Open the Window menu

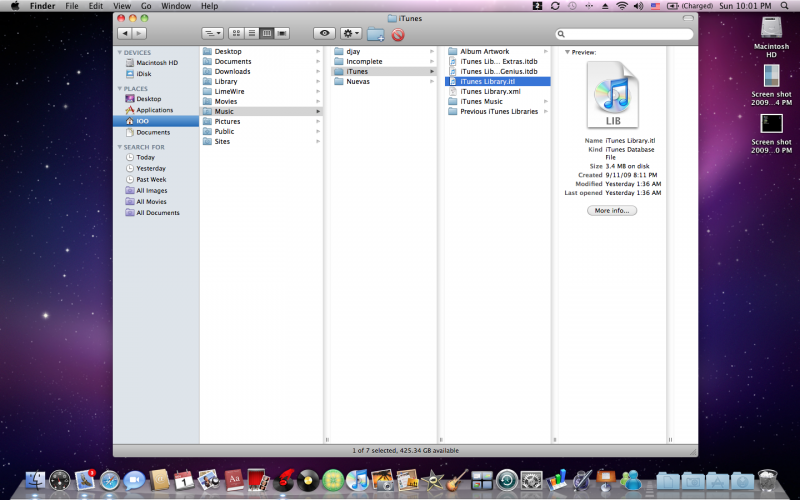tap(176, 6)
